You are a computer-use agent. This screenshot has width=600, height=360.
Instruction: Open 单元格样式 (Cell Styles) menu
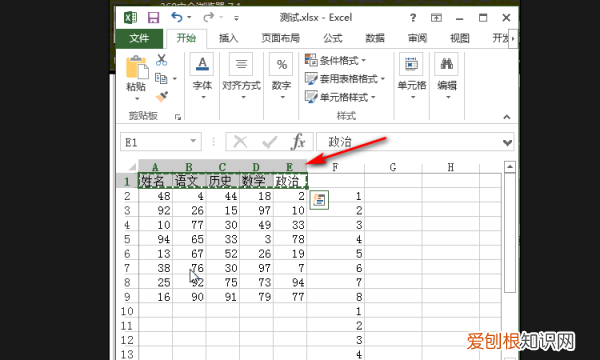click(340, 97)
